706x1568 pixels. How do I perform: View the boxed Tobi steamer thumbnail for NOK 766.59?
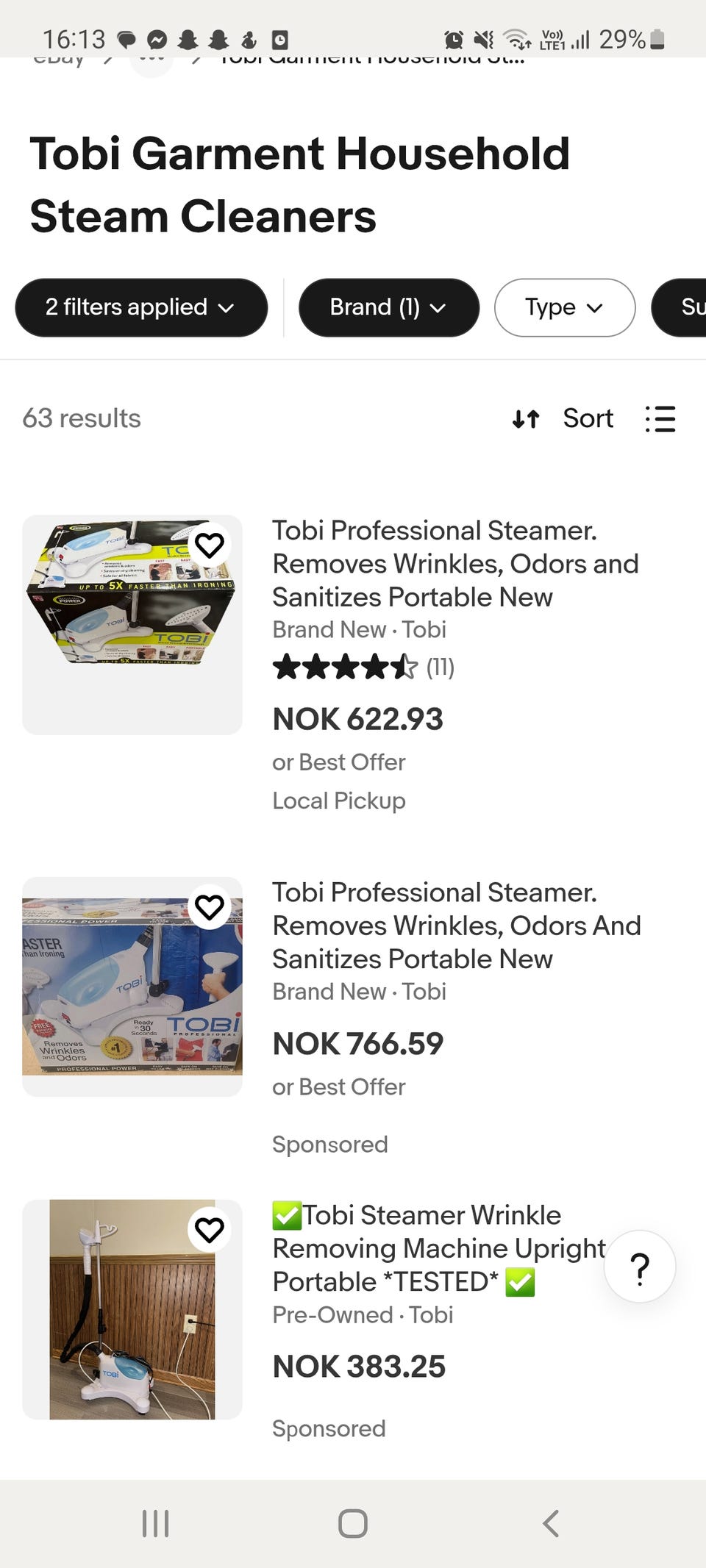(x=132, y=987)
